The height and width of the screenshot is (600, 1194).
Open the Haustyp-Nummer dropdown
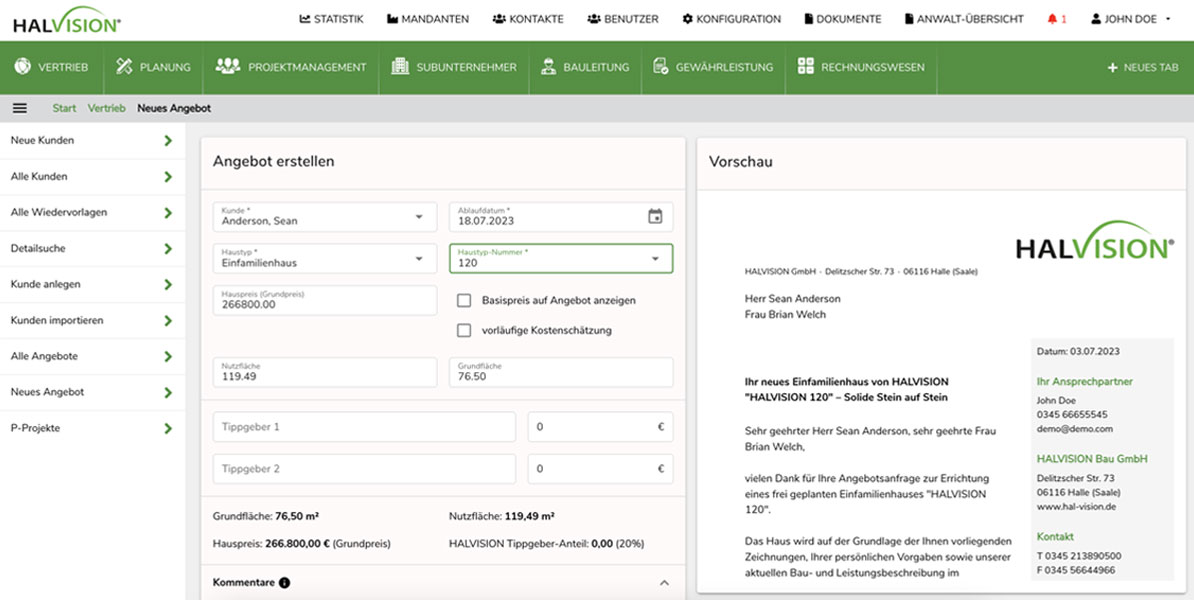561,259
